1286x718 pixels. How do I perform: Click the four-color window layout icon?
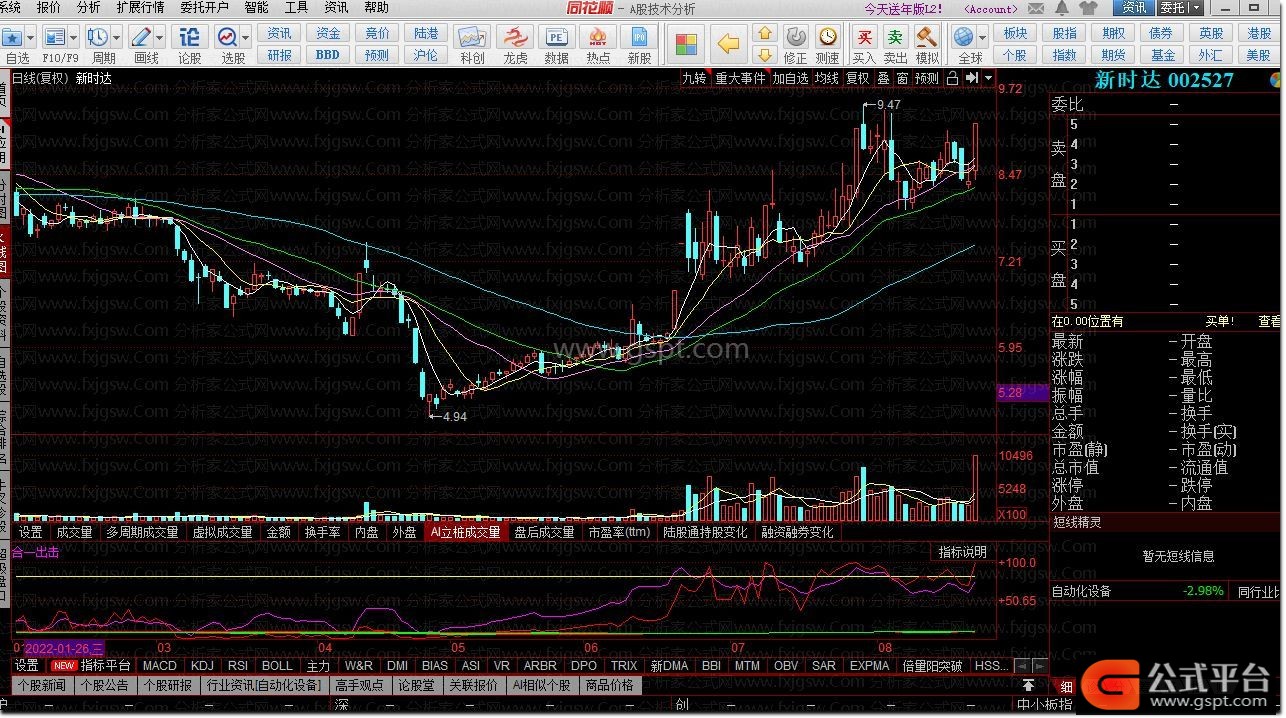tap(686, 45)
